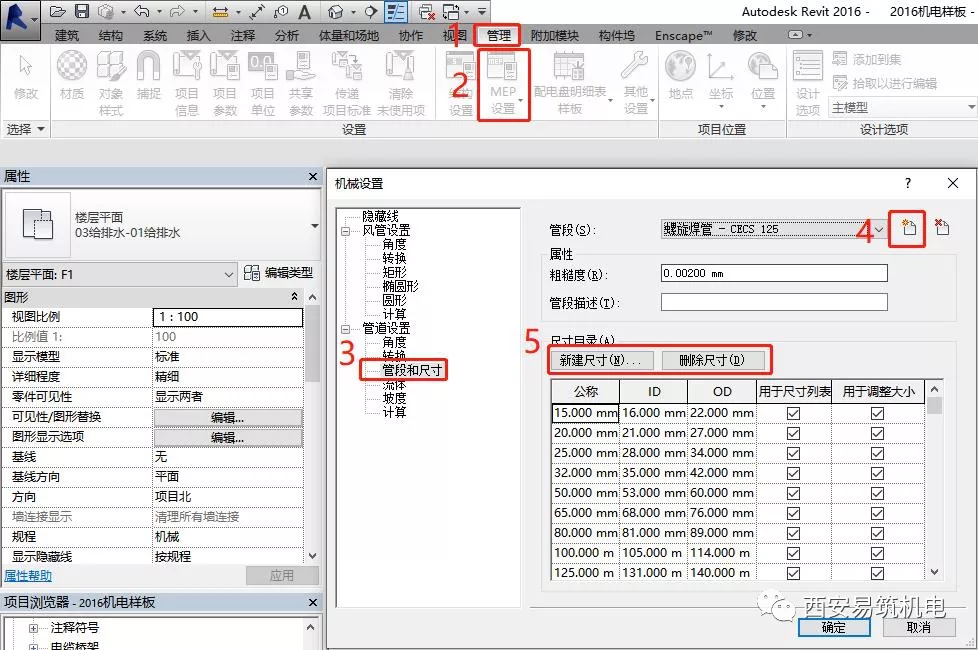The image size is (978, 650).
Task: Toggle 用于尺寸列表 checkbox for 20.000 mm row
Action: pos(793,434)
